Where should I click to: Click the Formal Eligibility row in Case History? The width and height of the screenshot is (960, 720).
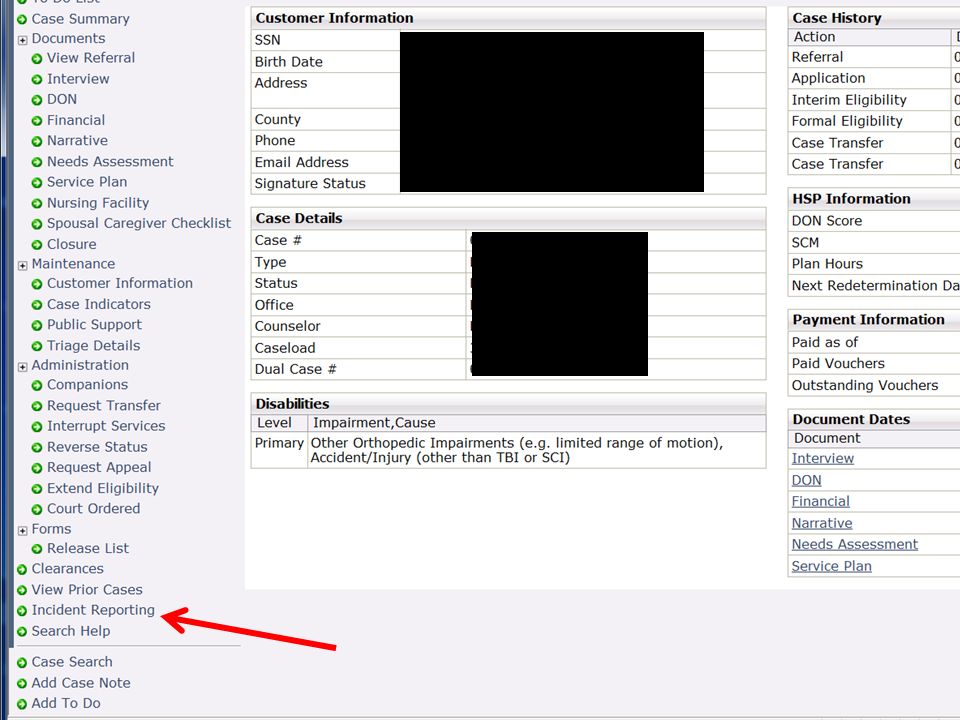(x=874, y=121)
